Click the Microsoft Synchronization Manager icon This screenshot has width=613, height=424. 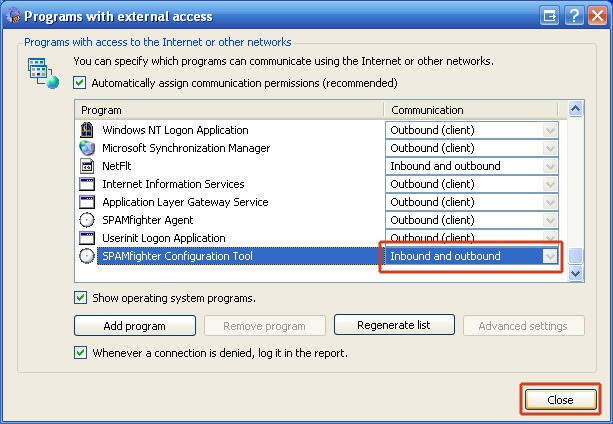tap(87, 148)
